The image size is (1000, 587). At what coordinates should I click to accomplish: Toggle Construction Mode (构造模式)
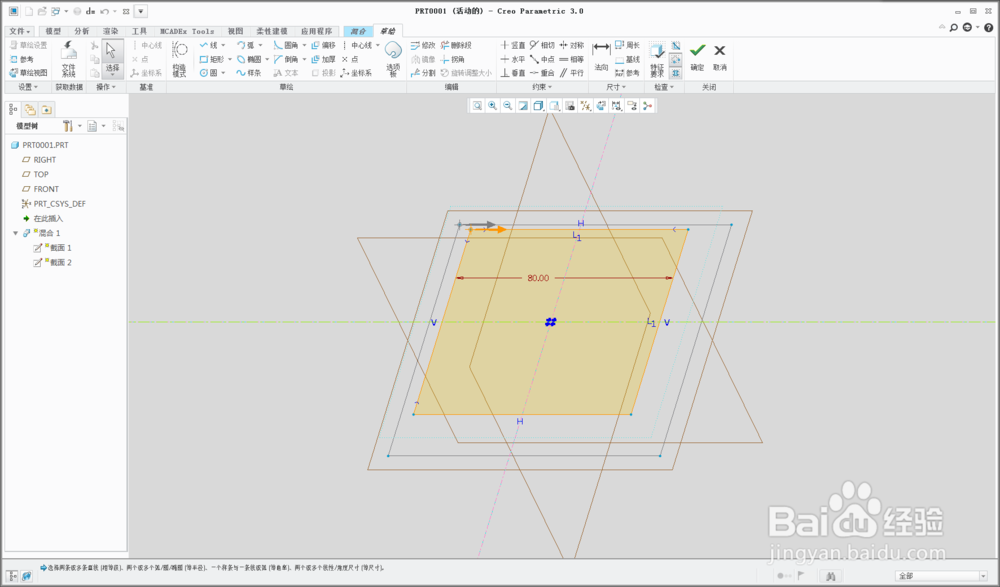click(x=180, y=59)
